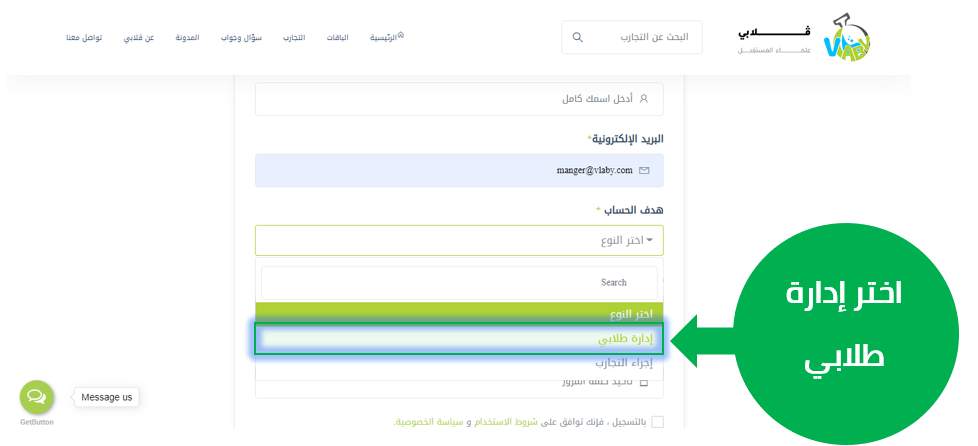Click the dropdown Search input field

pos(459,282)
